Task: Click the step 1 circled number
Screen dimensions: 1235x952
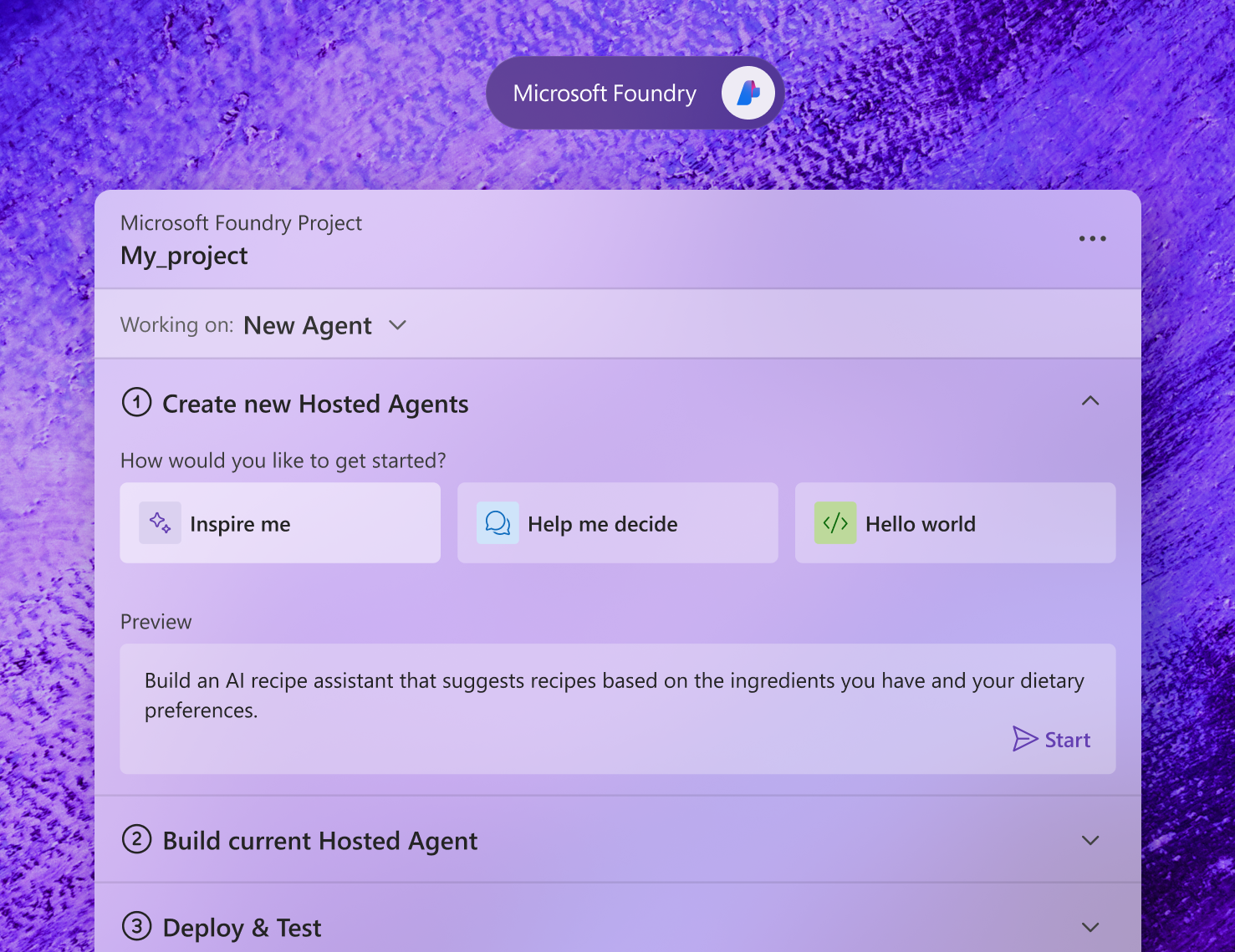Action: pos(137,402)
